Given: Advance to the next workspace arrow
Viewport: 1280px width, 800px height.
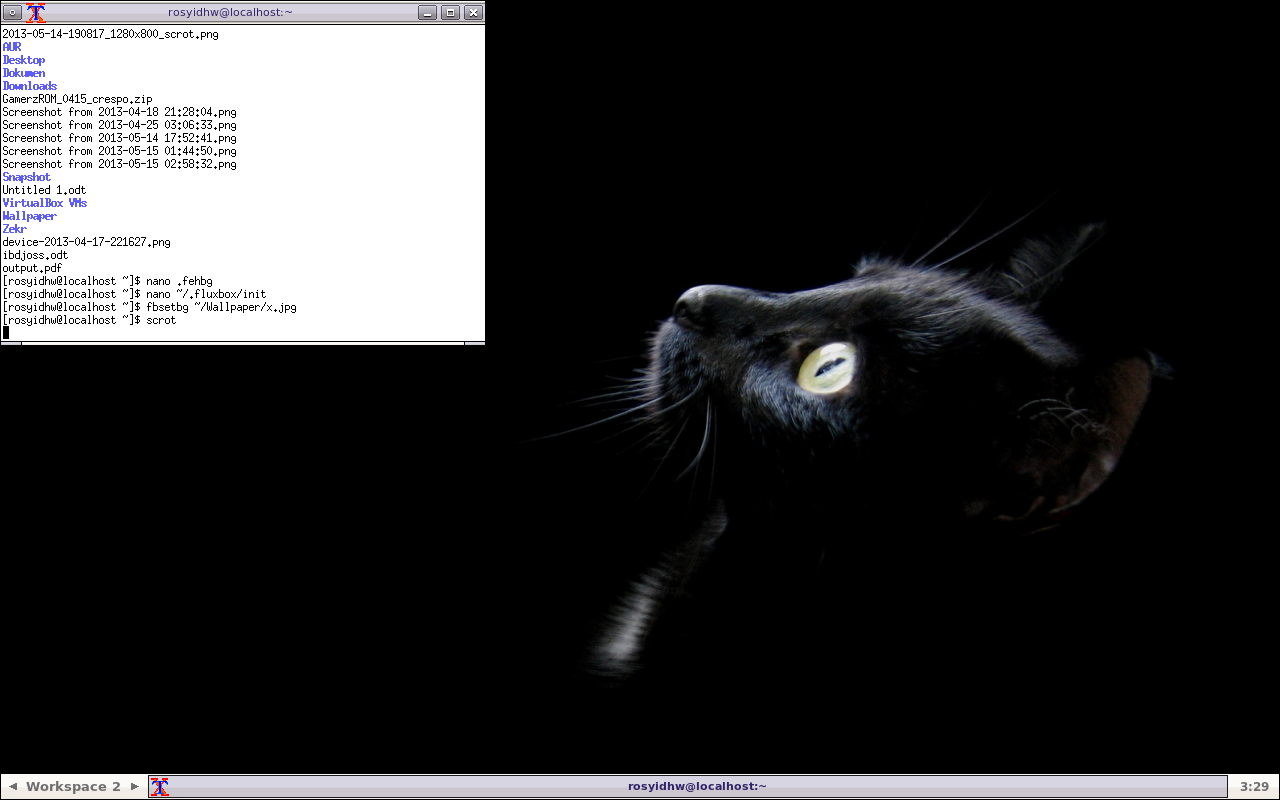Looking at the screenshot, I should 134,786.
